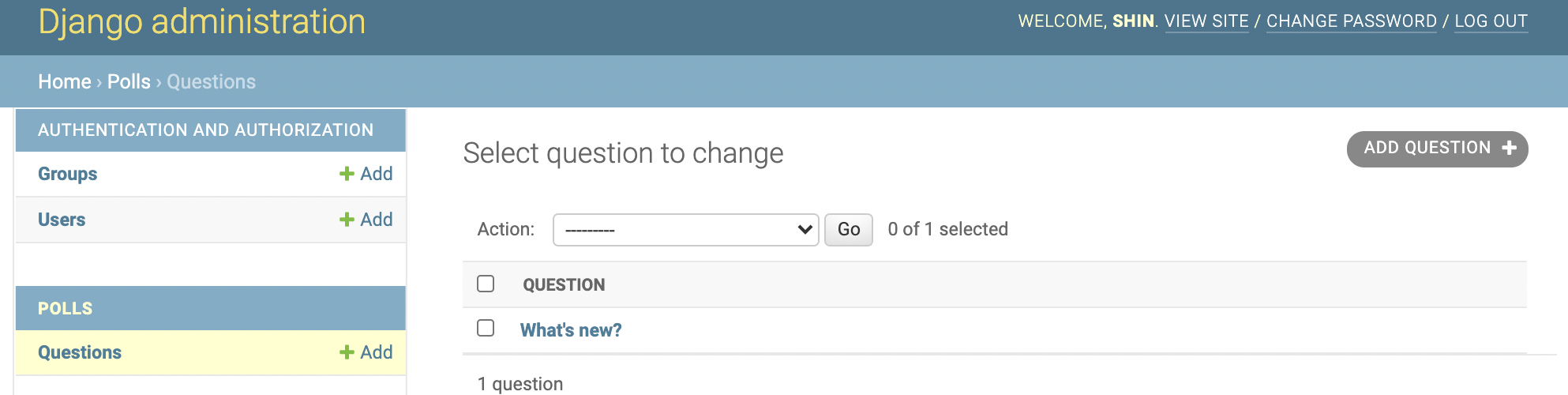The height and width of the screenshot is (395, 1568).
Task: Log out of the admin
Action: coord(1491,21)
